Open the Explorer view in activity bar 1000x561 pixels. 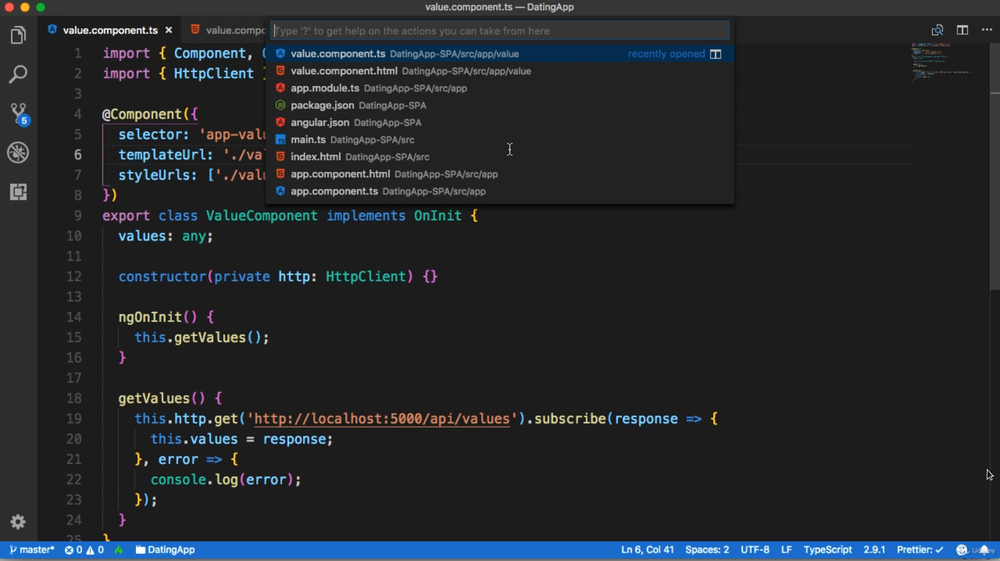pyautogui.click(x=18, y=35)
